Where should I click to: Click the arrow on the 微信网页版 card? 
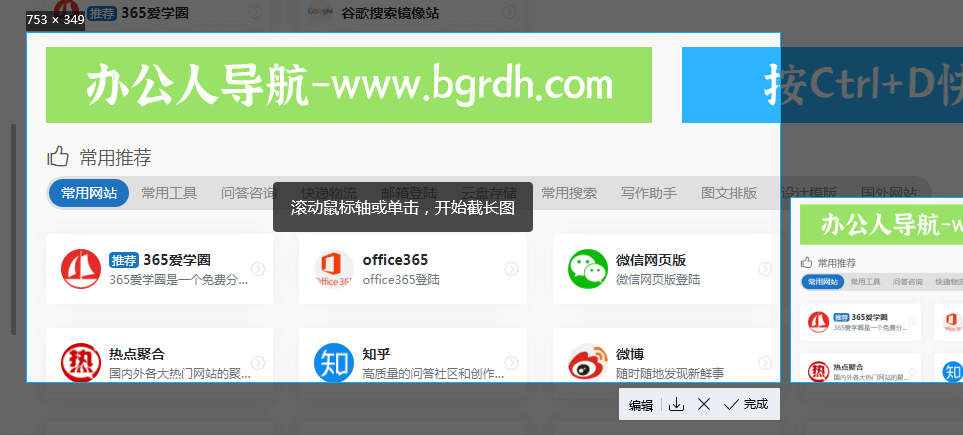pyautogui.click(x=765, y=269)
